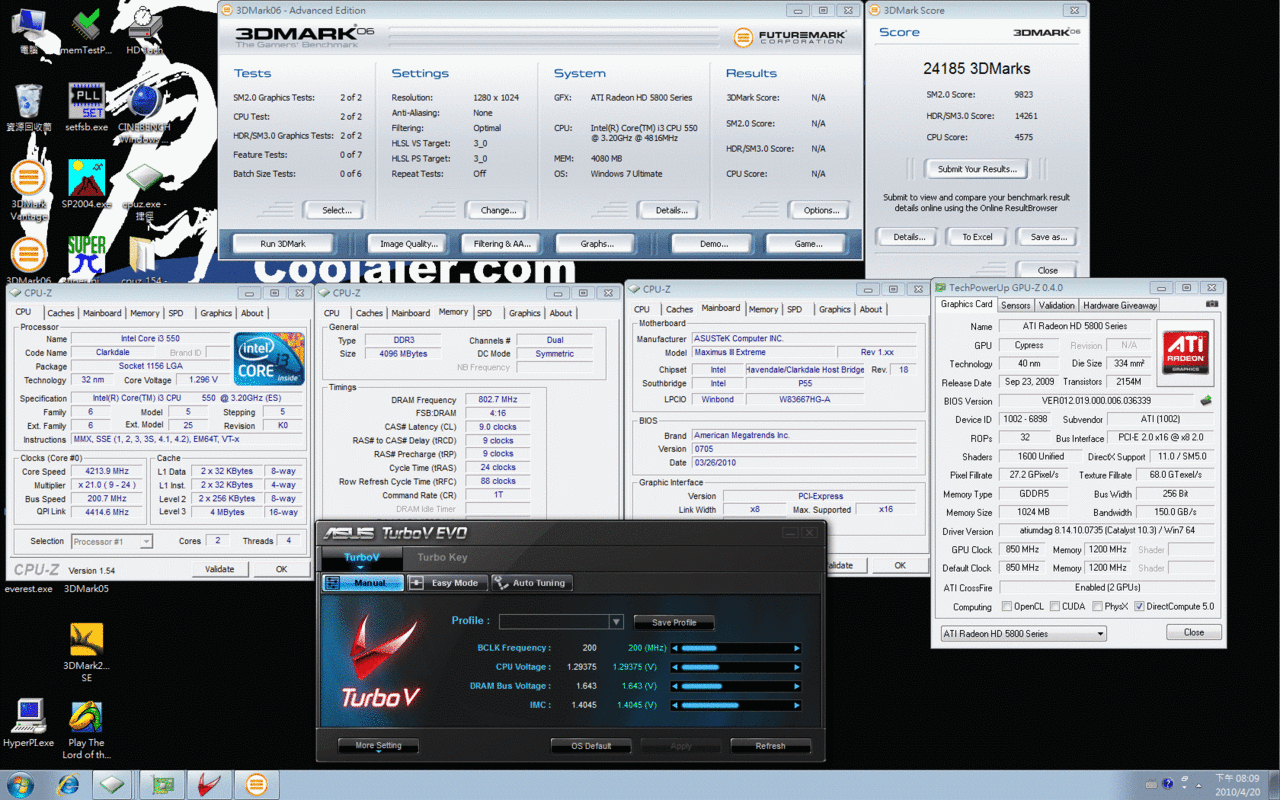Open the cpuz.exe shortcut on desktop
This screenshot has height=800, width=1280.
coord(144,190)
